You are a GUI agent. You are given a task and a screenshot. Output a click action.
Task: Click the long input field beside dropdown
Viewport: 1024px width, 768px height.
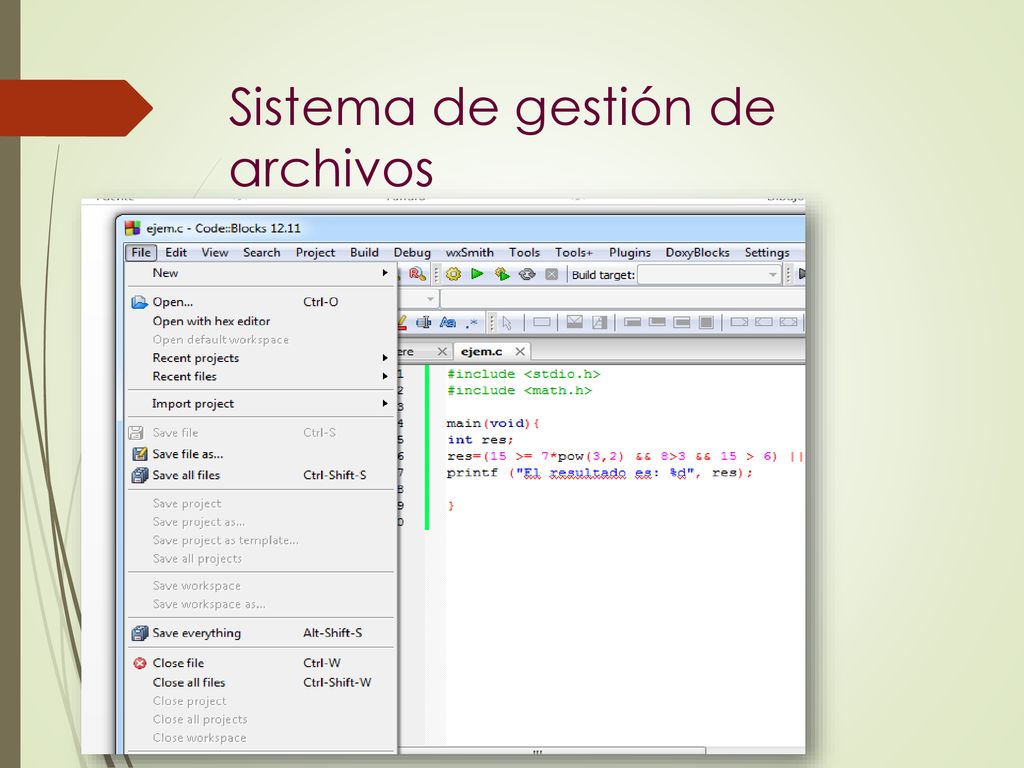[623, 299]
